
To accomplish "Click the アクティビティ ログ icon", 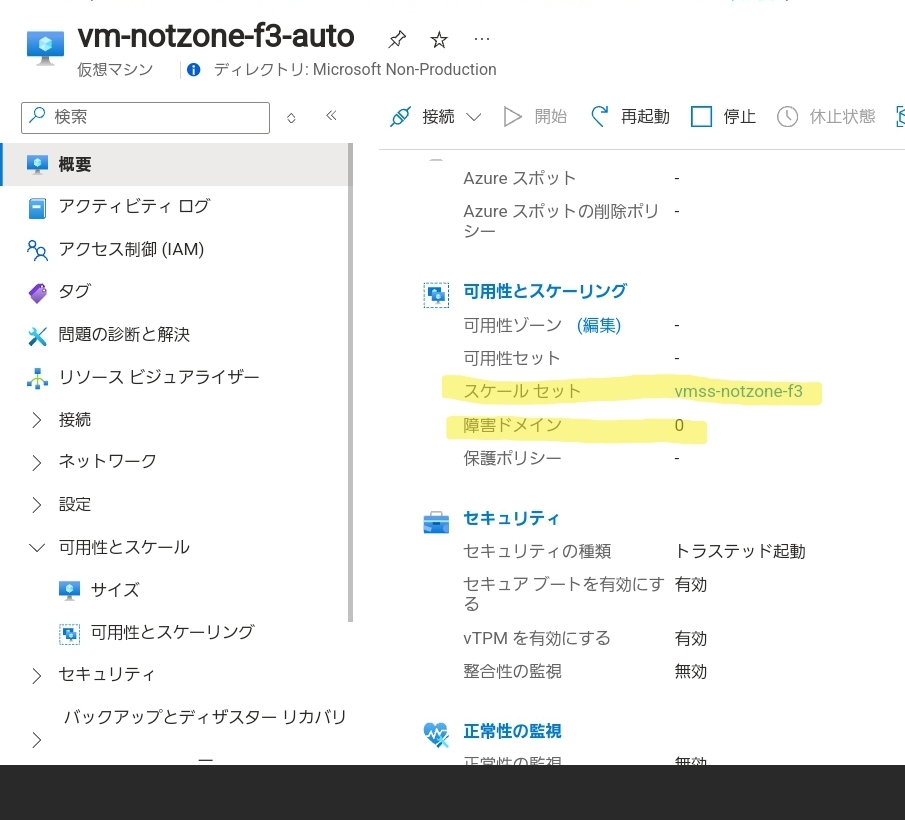I will pyautogui.click(x=38, y=208).
